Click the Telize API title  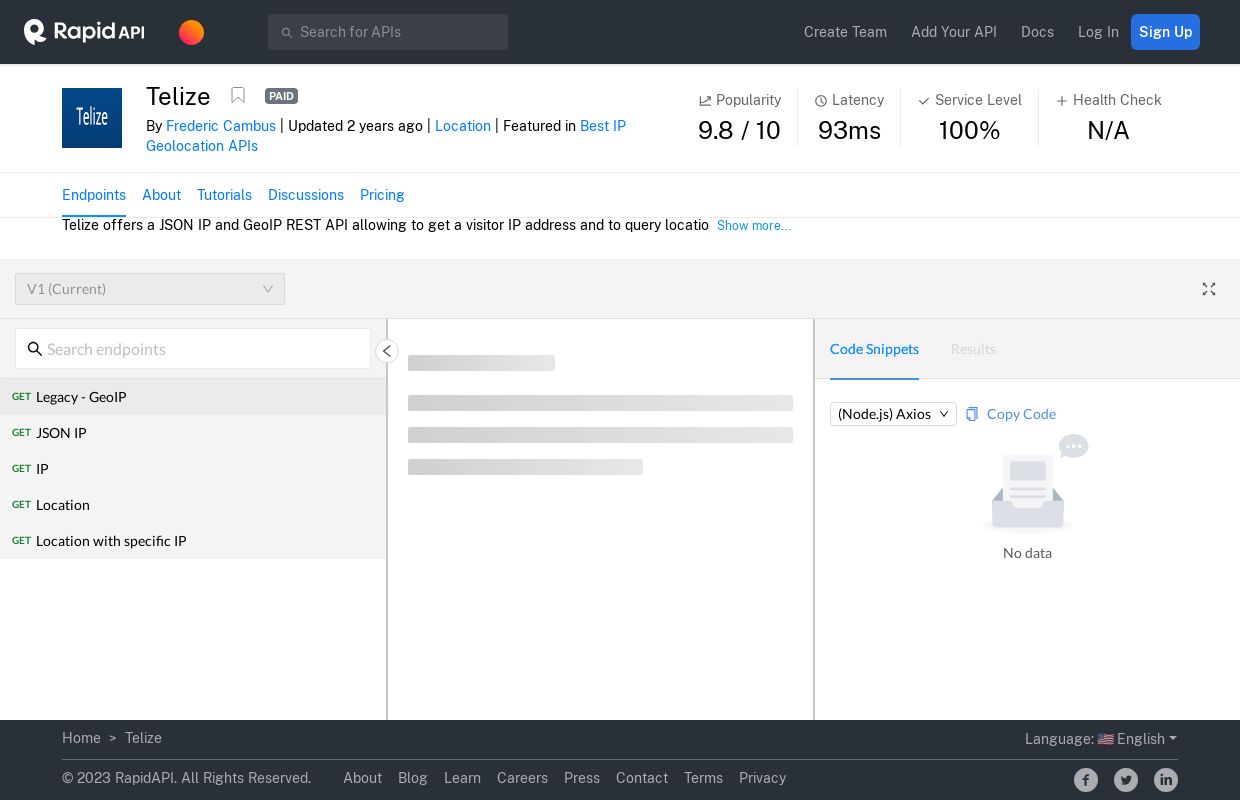coord(178,96)
